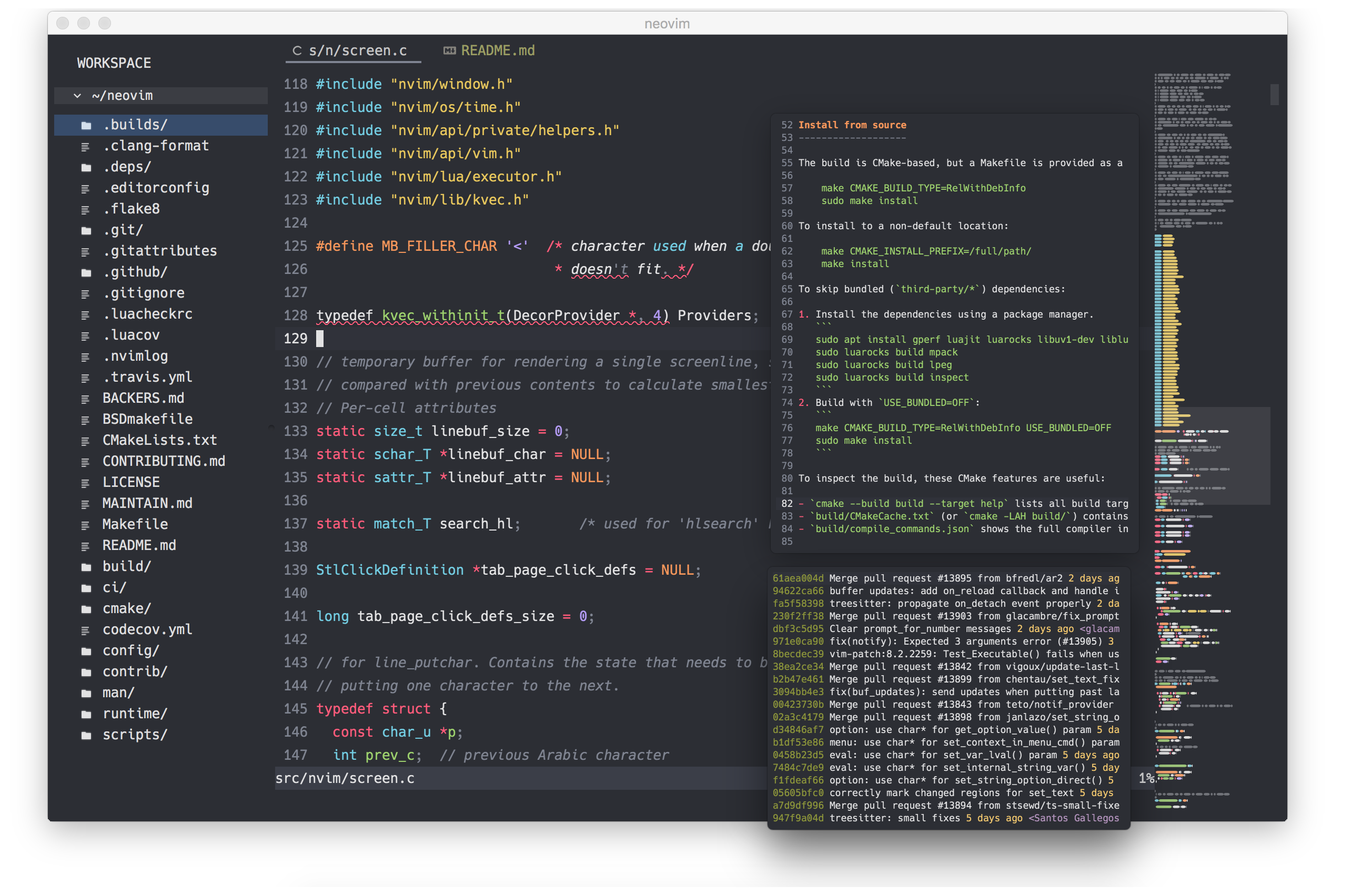Open the LICENSE file
1352x896 pixels.
pyautogui.click(x=131, y=482)
